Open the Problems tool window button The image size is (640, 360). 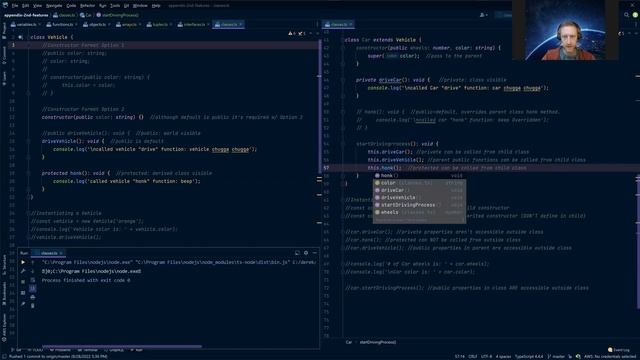[x=60, y=350]
